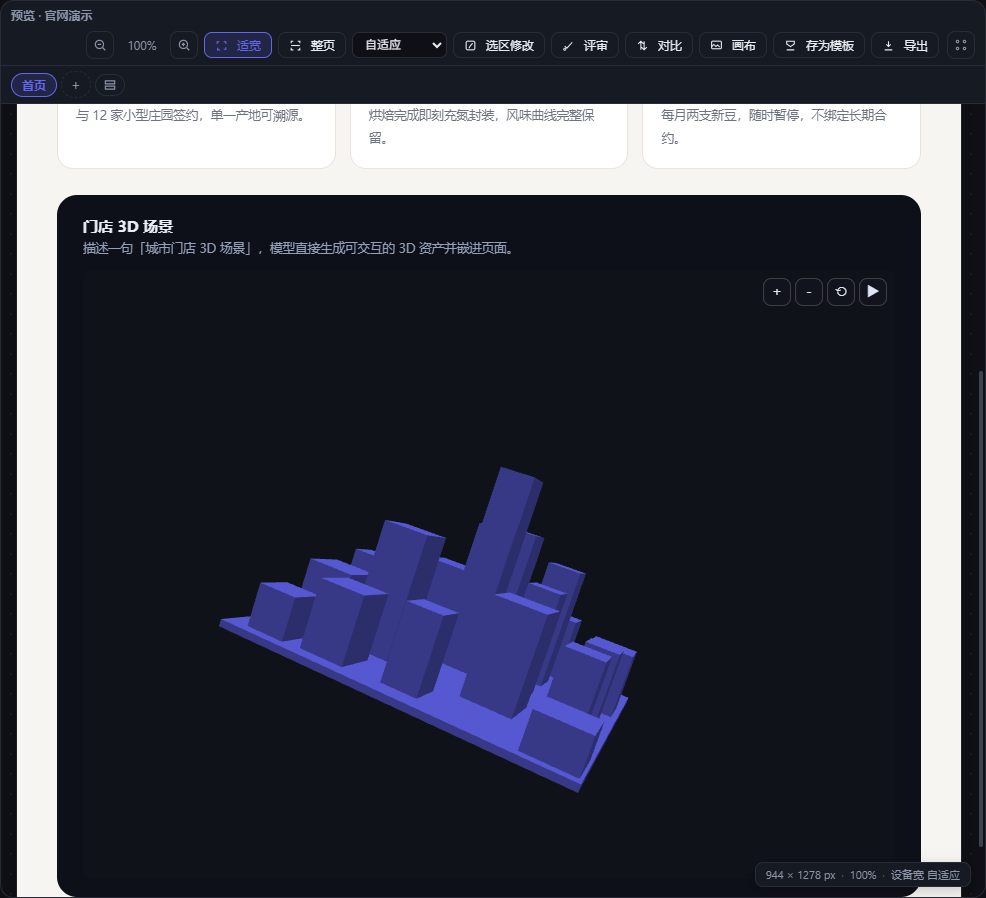Click the 预览 · 官网演示 title text

tap(52, 15)
